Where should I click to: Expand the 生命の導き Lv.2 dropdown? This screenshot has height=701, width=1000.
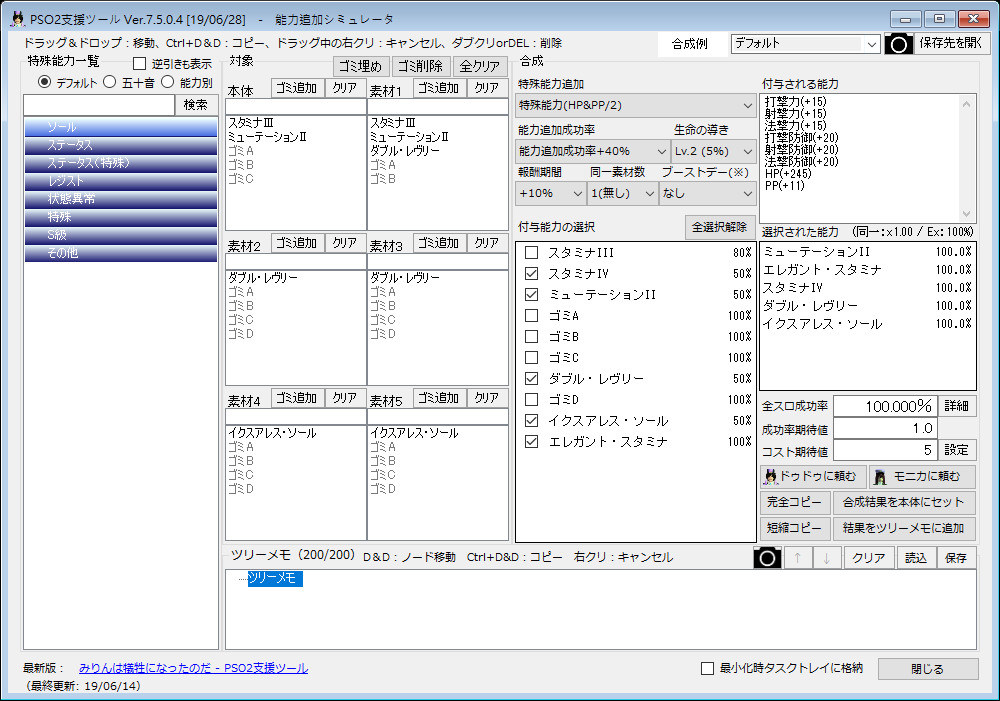[714, 150]
